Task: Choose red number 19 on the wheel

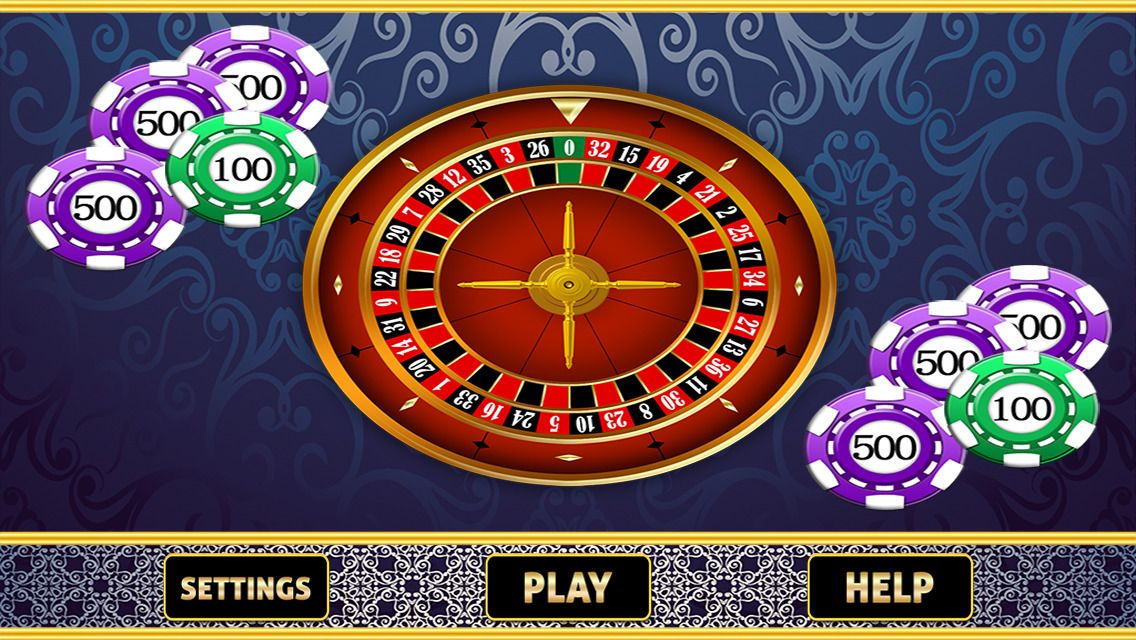Action: [x=656, y=164]
